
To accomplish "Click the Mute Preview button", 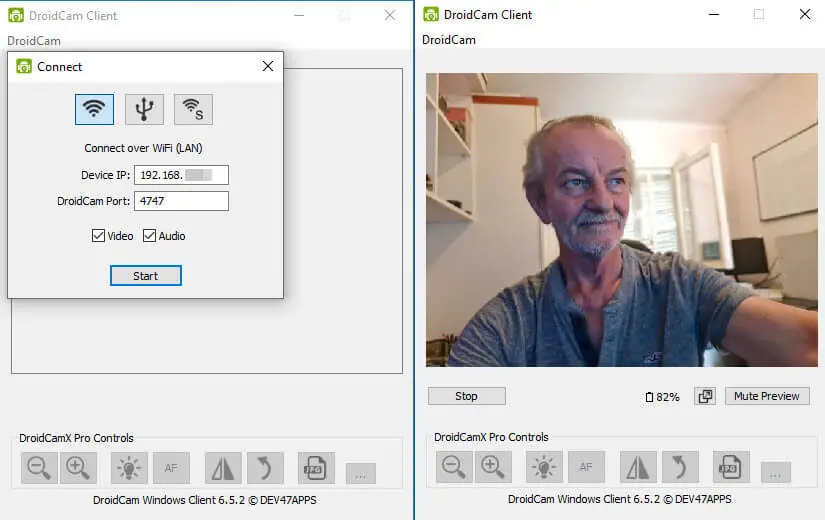I will 767,396.
